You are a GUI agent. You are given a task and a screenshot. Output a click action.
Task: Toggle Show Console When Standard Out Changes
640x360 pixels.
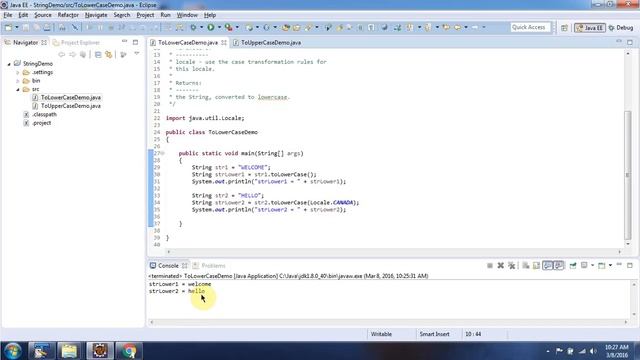point(548,266)
